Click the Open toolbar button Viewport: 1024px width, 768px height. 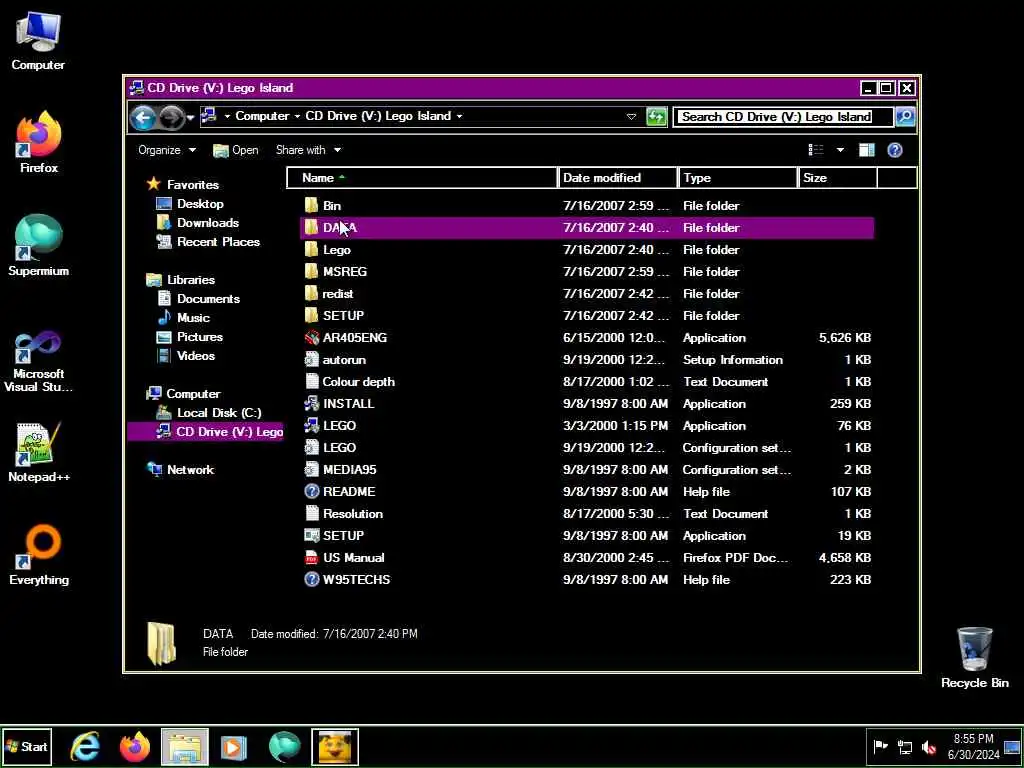click(236, 150)
